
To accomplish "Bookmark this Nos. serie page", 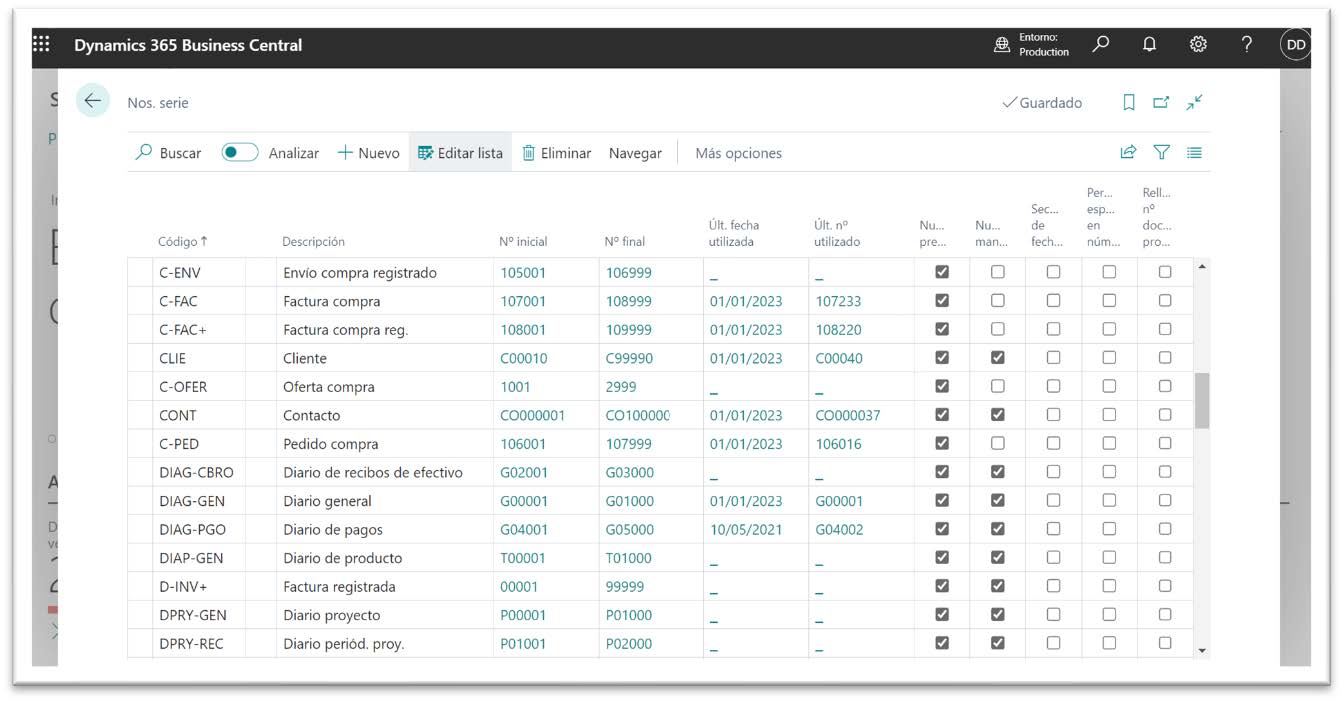I will 1129,102.
